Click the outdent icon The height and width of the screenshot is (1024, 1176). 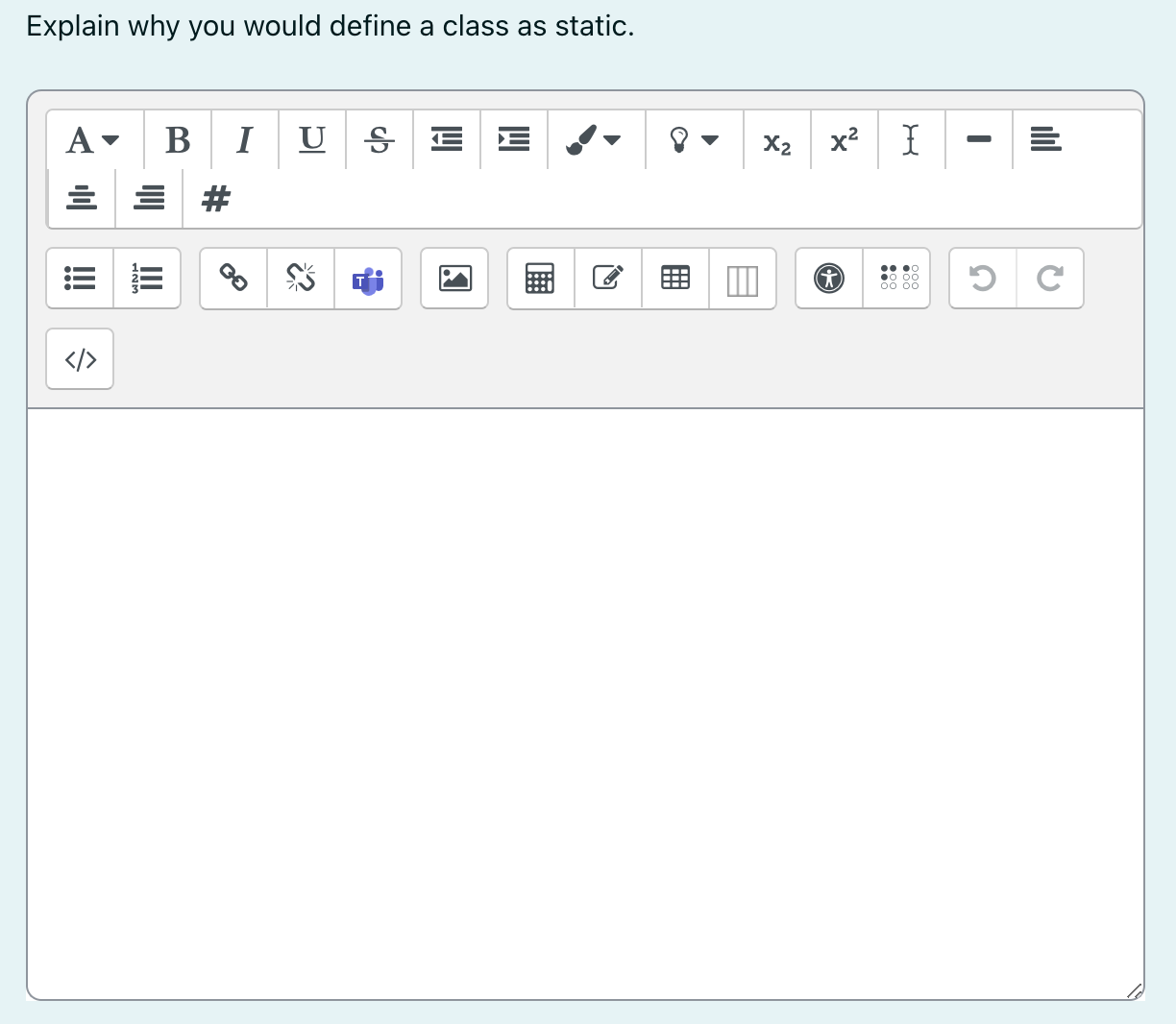447,140
